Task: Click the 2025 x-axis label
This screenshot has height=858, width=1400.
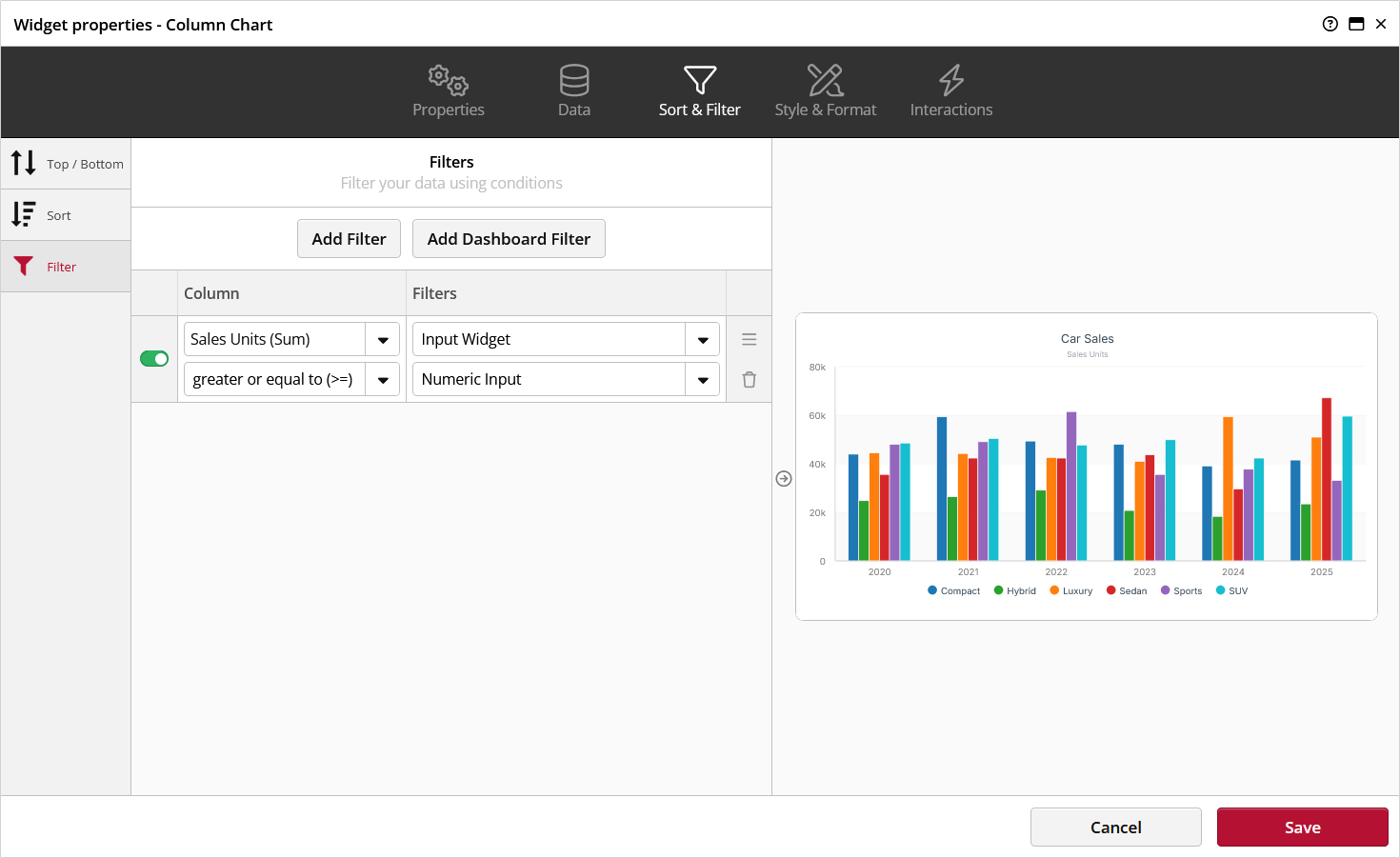Action: (1321, 572)
